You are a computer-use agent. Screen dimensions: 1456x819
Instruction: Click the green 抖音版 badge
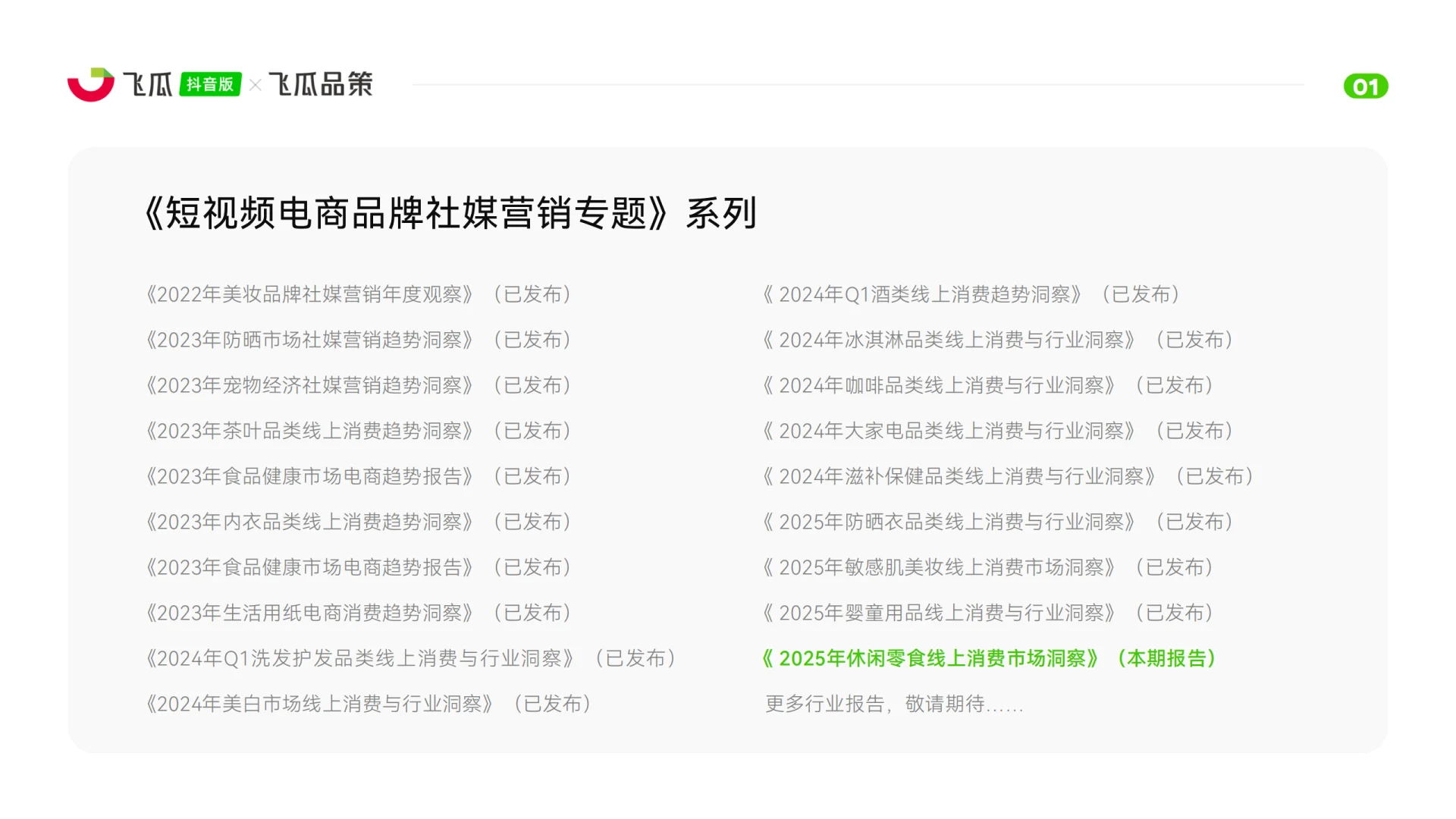pyautogui.click(x=210, y=84)
